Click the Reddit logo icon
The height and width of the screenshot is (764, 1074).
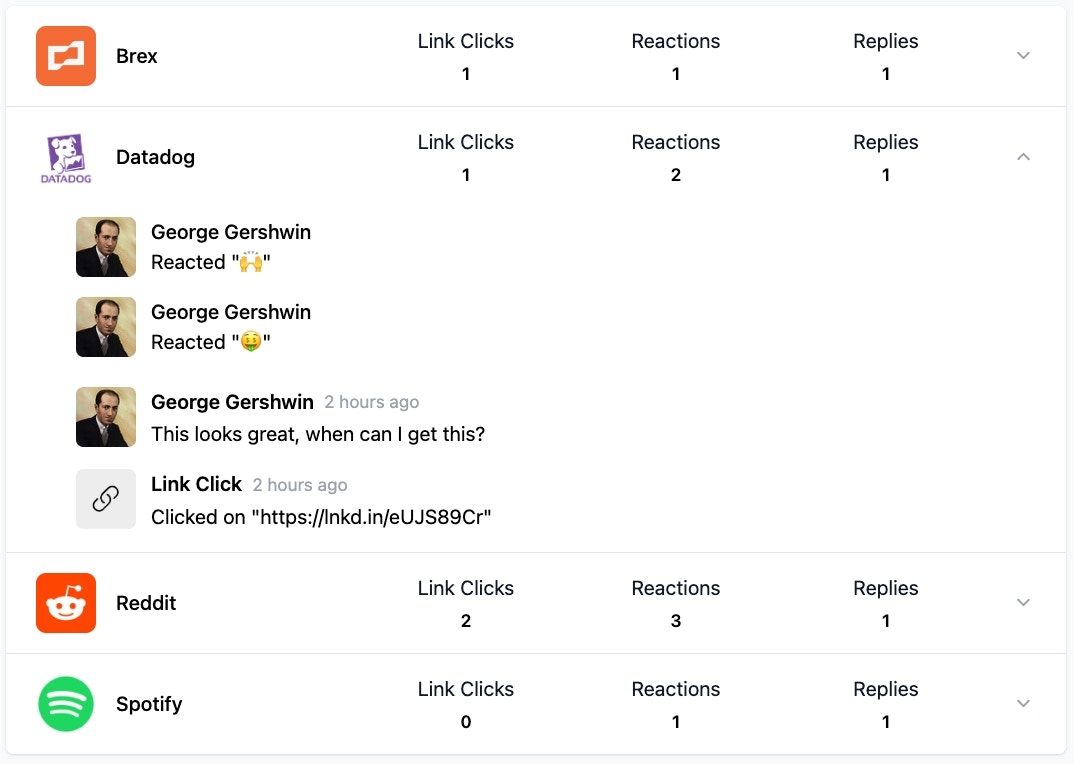click(66, 603)
